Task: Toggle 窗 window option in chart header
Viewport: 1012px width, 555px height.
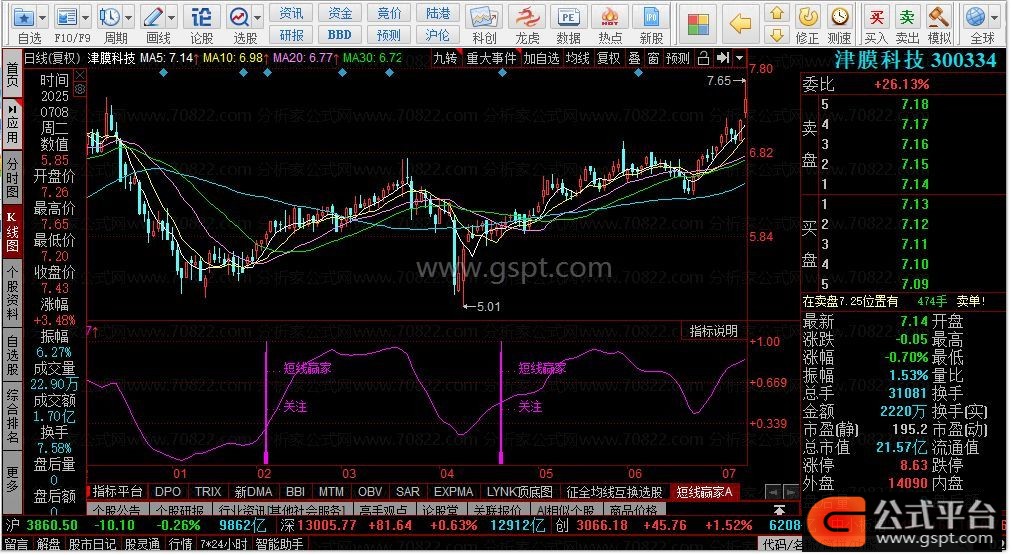Action: 653,59
